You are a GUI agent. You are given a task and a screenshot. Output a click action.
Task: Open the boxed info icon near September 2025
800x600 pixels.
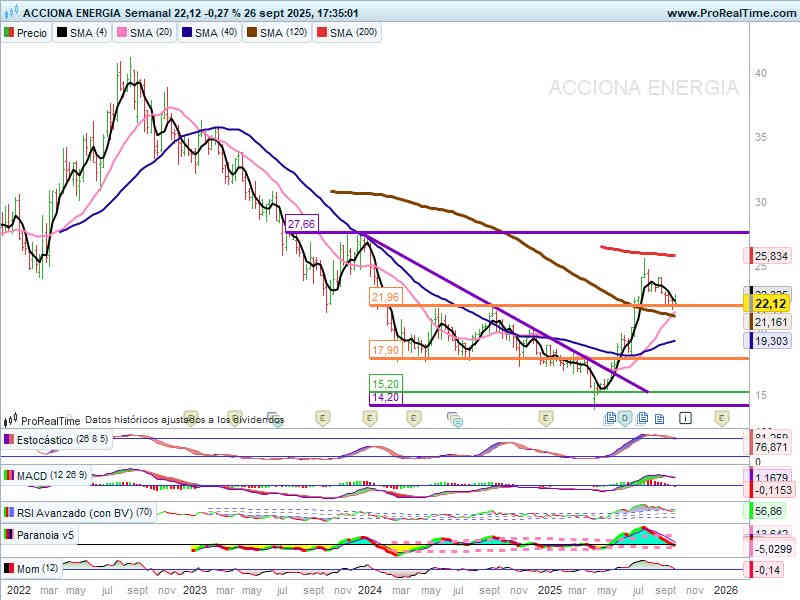point(685,418)
